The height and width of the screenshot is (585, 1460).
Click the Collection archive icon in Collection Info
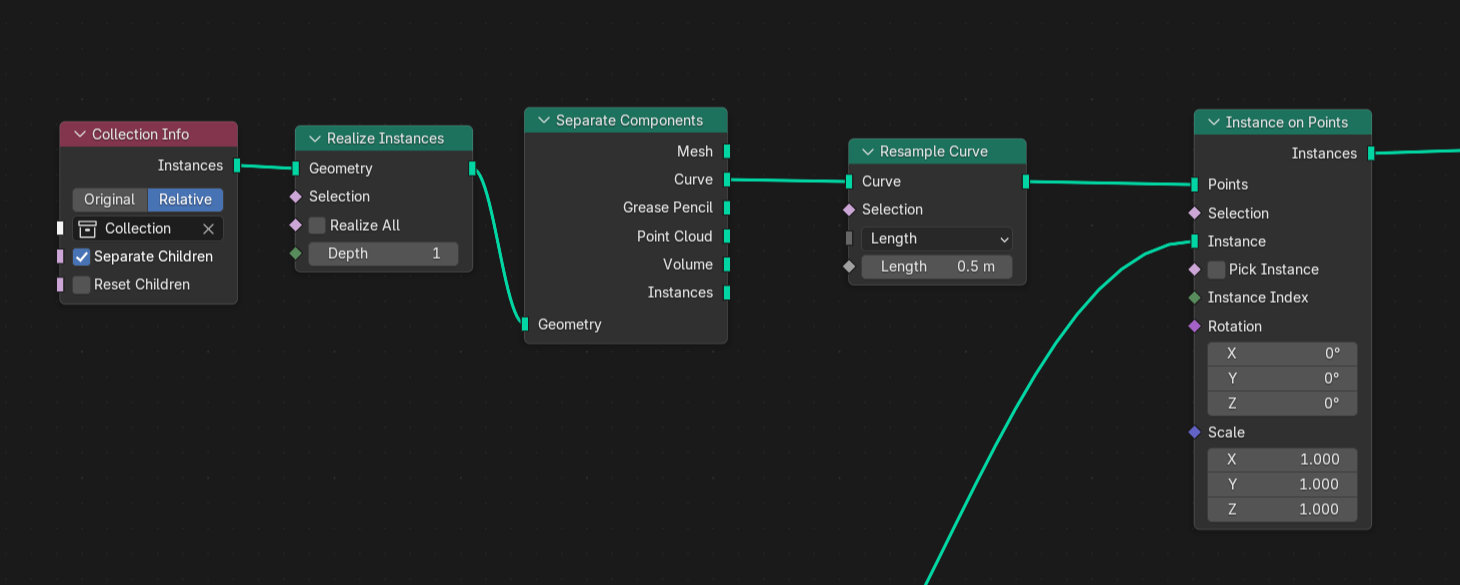(x=88, y=228)
